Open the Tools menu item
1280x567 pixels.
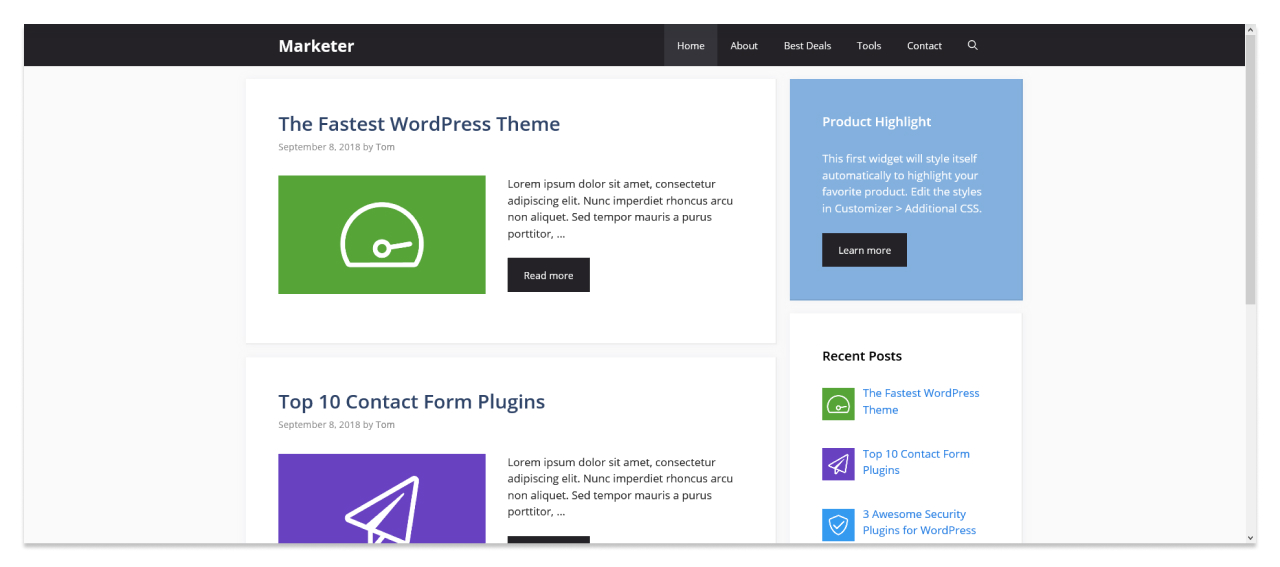tap(868, 45)
